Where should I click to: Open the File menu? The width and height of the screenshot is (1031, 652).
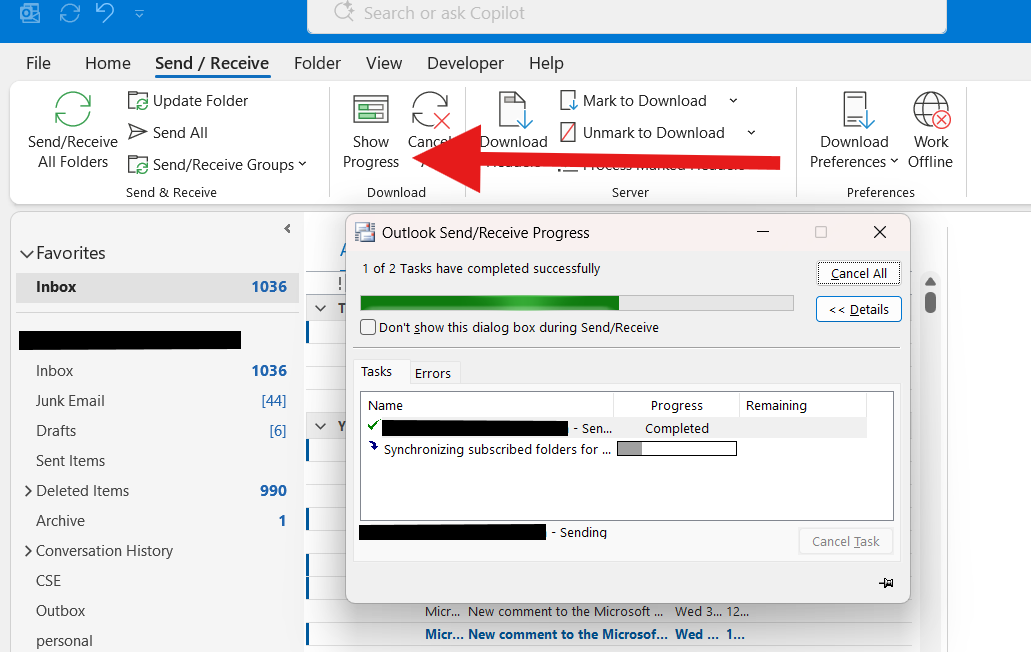pyautogui.click(x=38, y=63)
